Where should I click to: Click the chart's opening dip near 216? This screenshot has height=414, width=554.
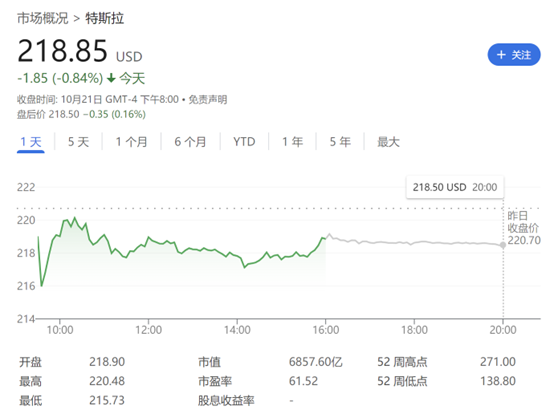(x=42, y=285)
